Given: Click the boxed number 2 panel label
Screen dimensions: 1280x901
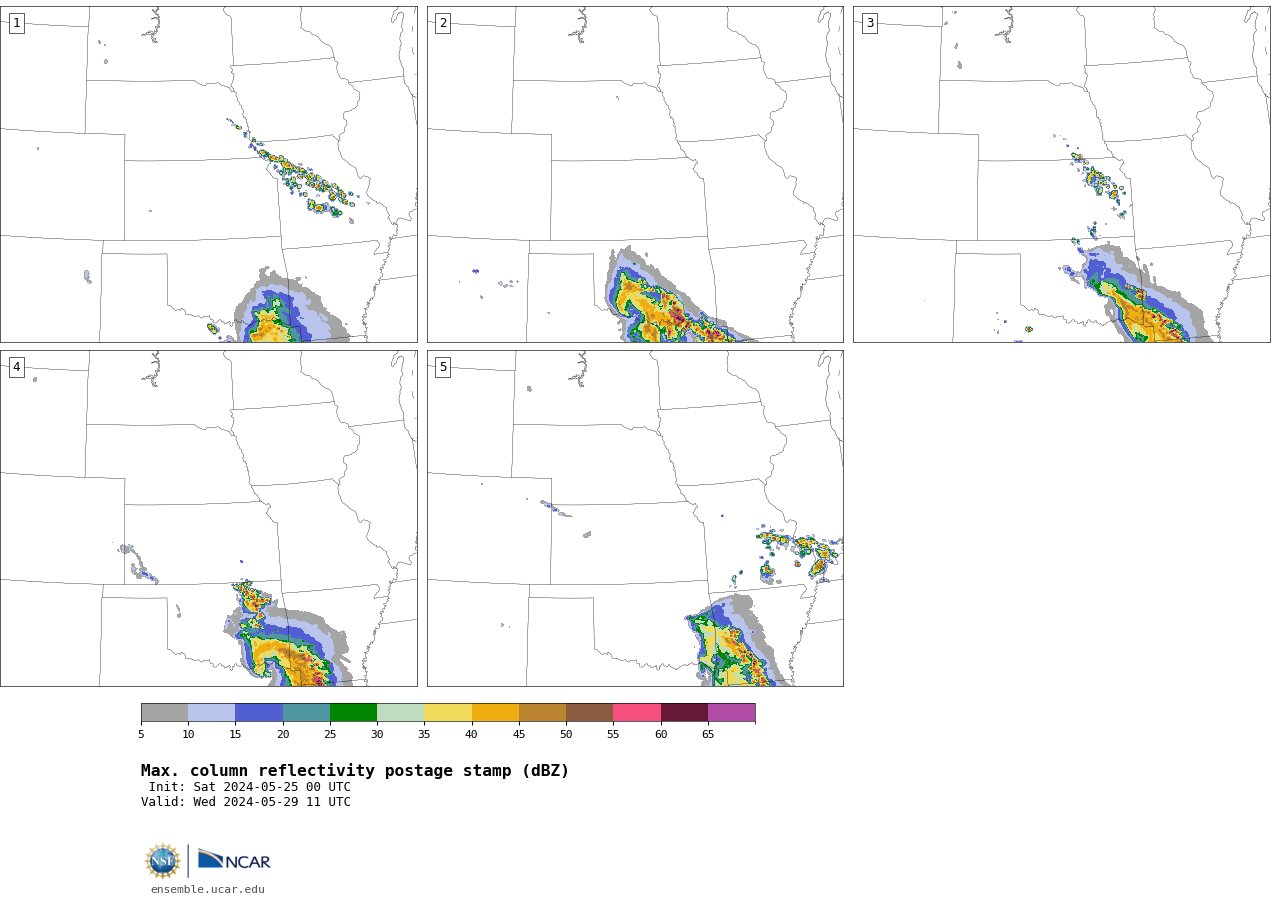Looking at the screenshot, I should (443, 23).
